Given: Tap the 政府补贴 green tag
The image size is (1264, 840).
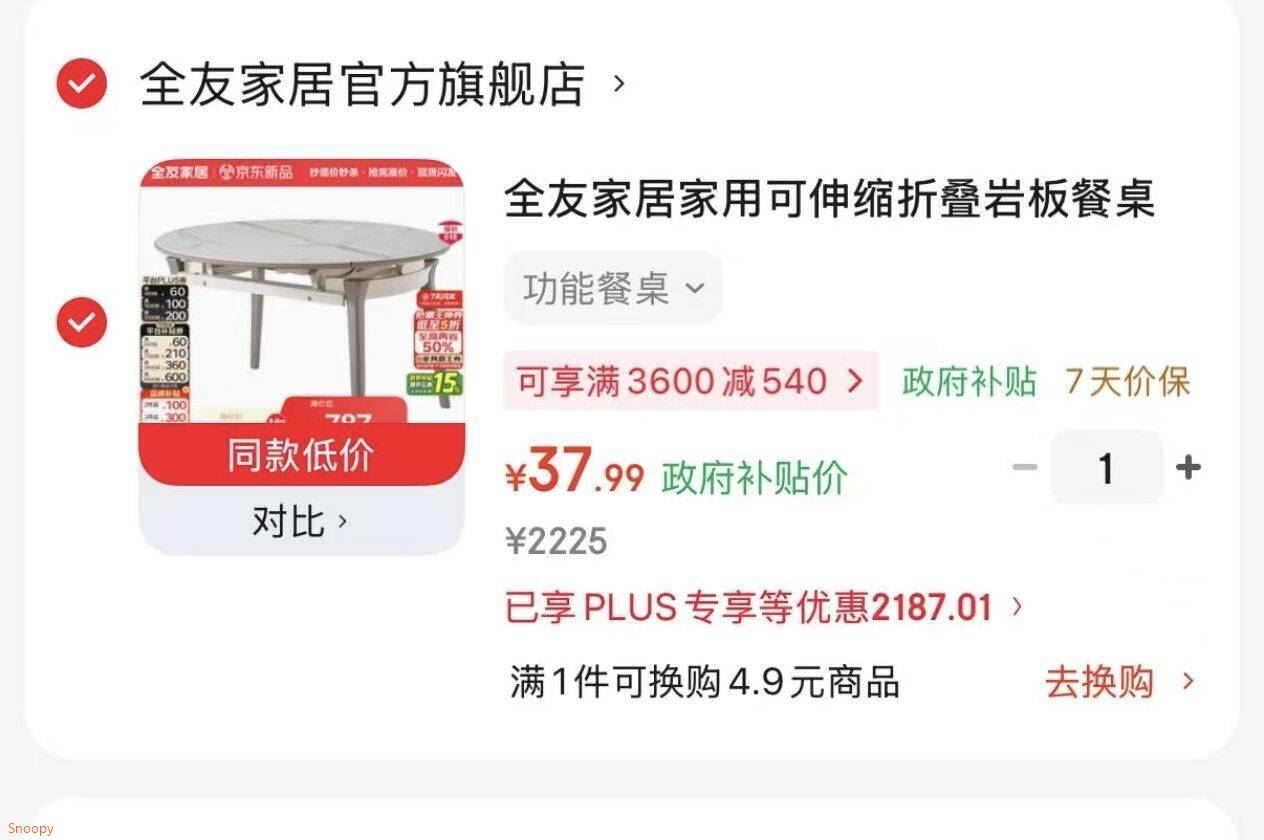Looking at the screenshot, I should coord(969,381).
